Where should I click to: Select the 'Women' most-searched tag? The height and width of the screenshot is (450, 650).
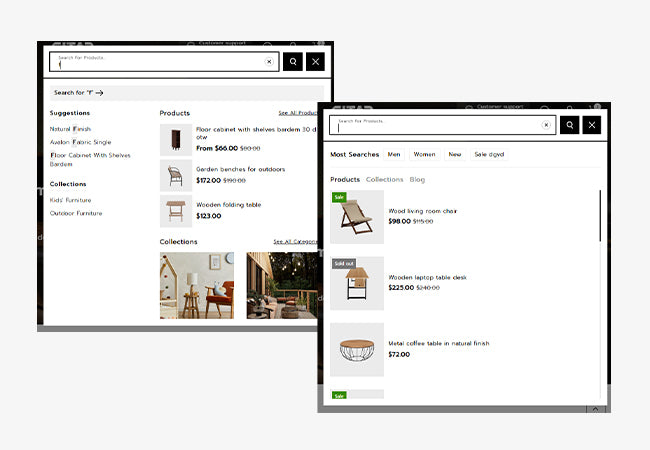424,154
